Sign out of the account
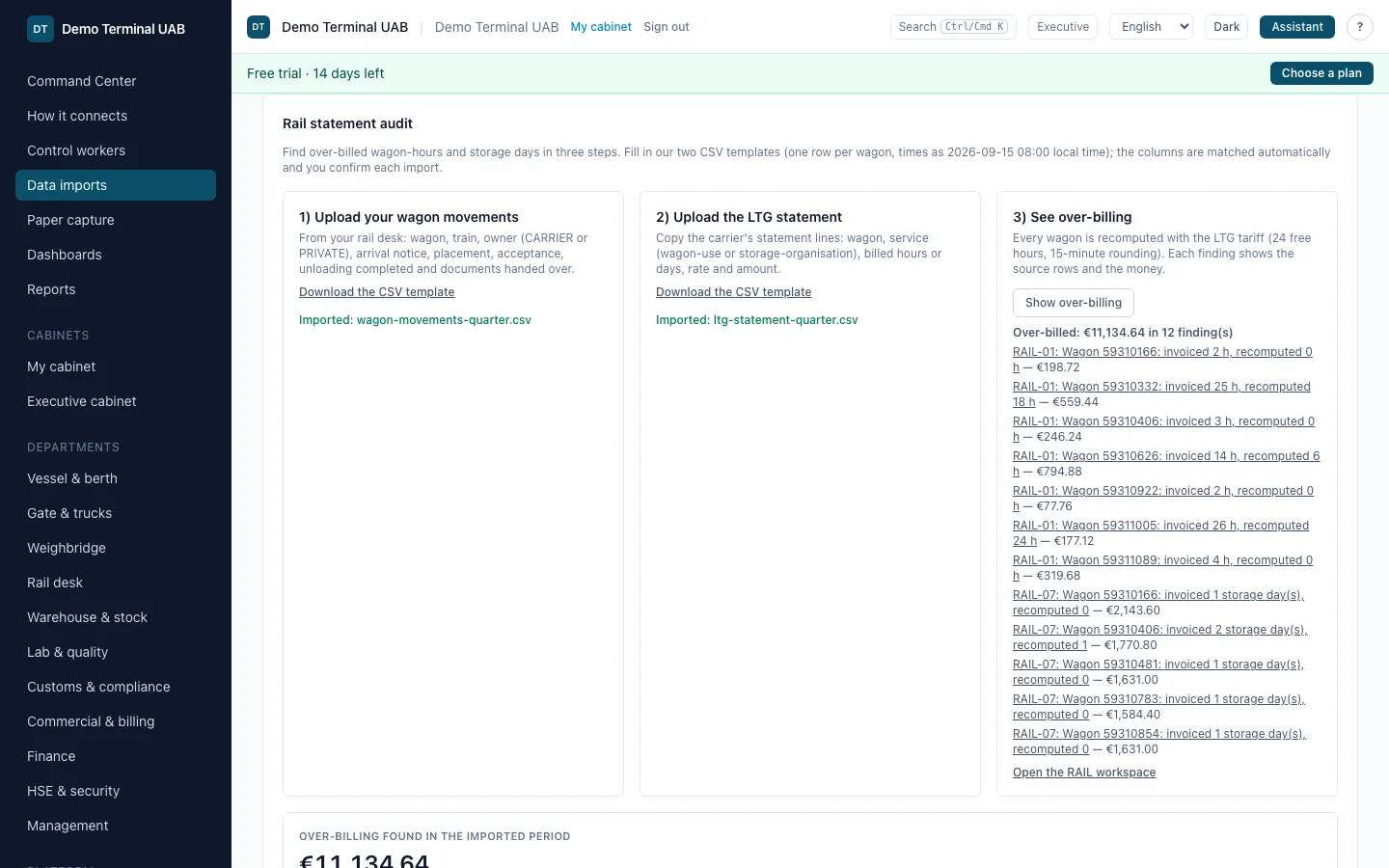Screen dimensions: 1389x868 [x=667, y=27]
